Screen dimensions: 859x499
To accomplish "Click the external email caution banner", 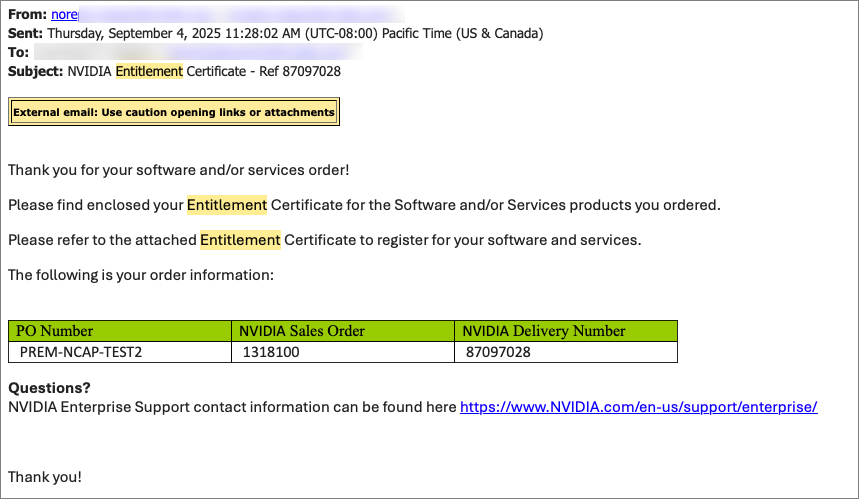I will pyautogui.click(x=174, y=112).
